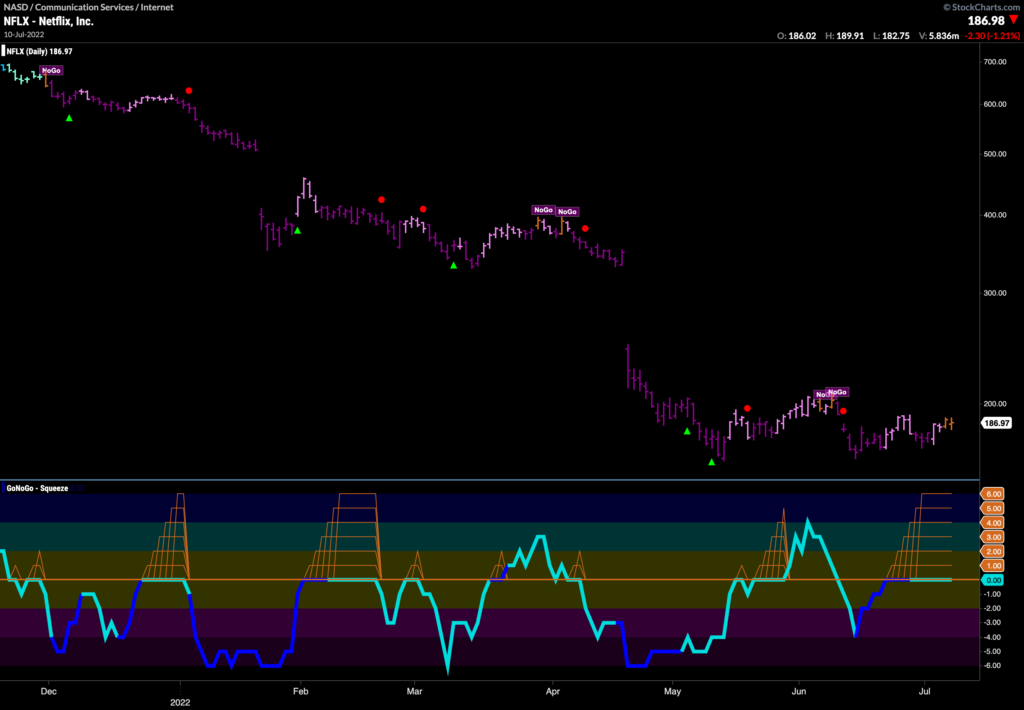Select the red dot marker near January 2022
Viewport: 1024px width, 710px height.
click(189, 91)
